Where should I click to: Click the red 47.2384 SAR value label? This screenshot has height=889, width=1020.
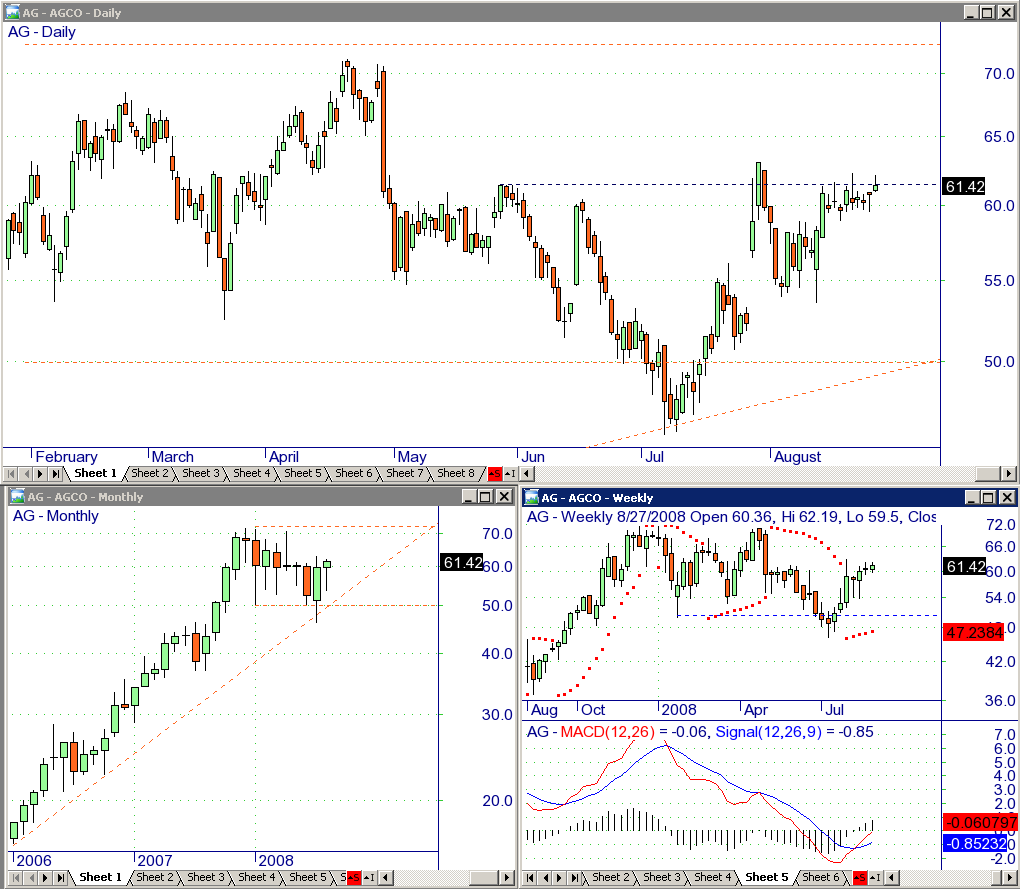click(x=974, y=631)
